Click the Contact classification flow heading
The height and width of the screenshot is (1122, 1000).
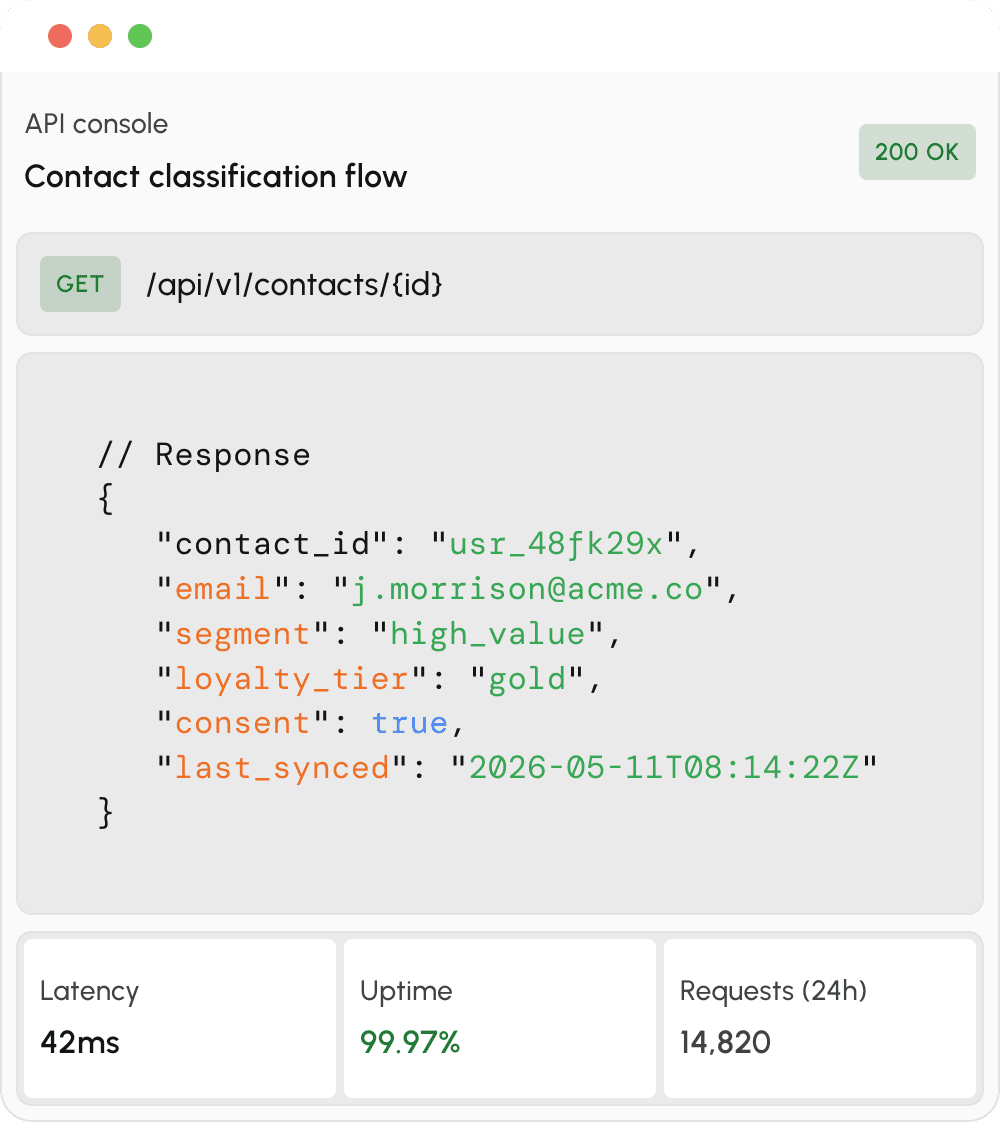click(216, 177)
